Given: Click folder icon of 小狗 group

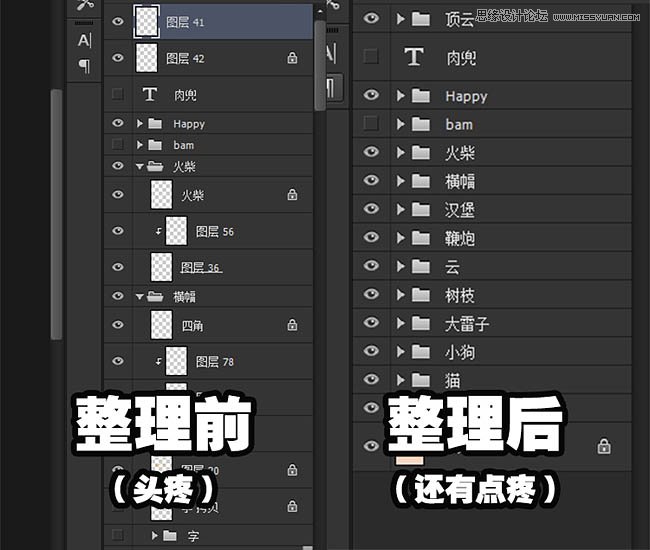Looking at the screenshot, I should coord(420,351).
